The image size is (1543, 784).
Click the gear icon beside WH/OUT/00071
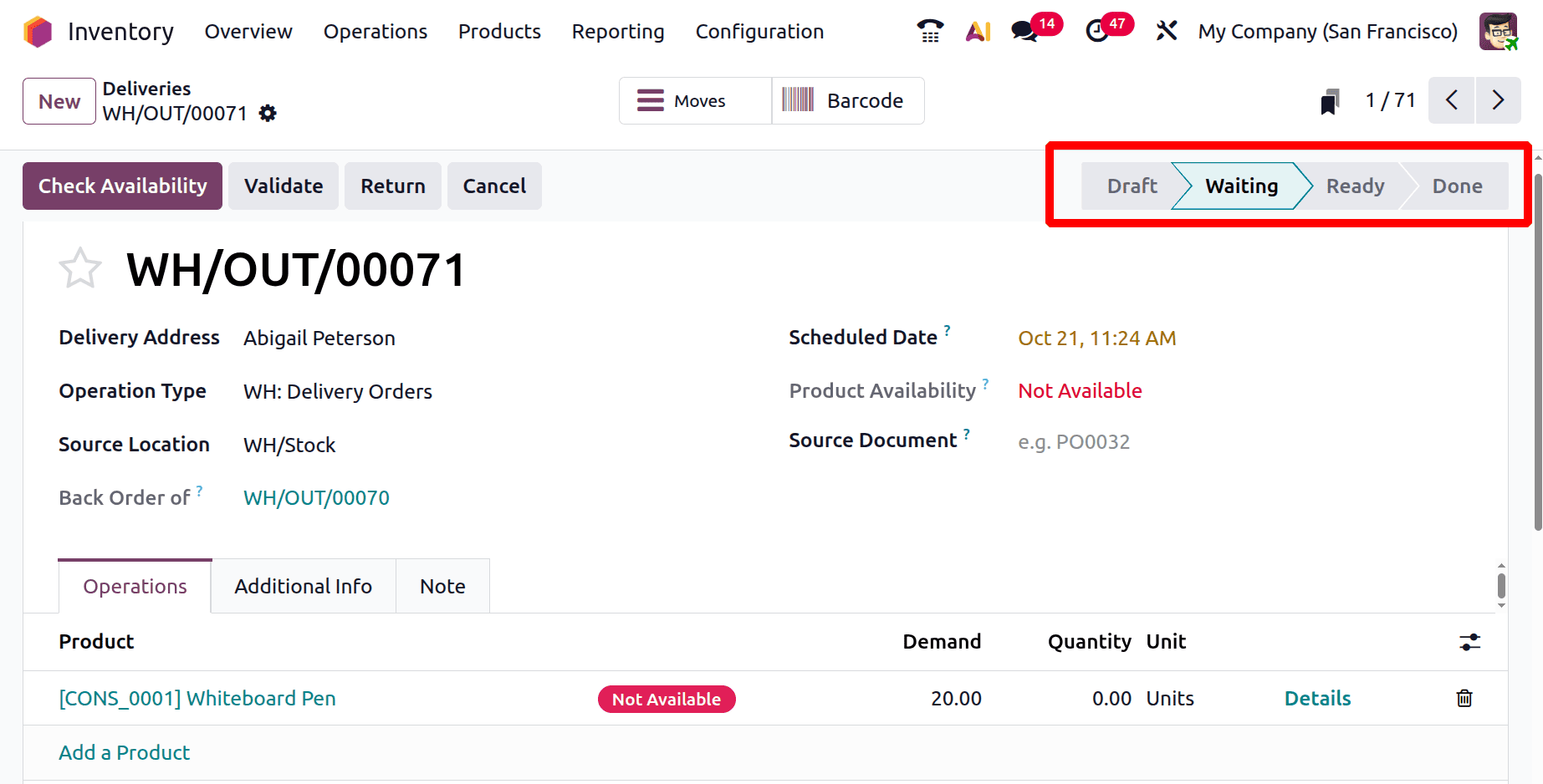268,114
